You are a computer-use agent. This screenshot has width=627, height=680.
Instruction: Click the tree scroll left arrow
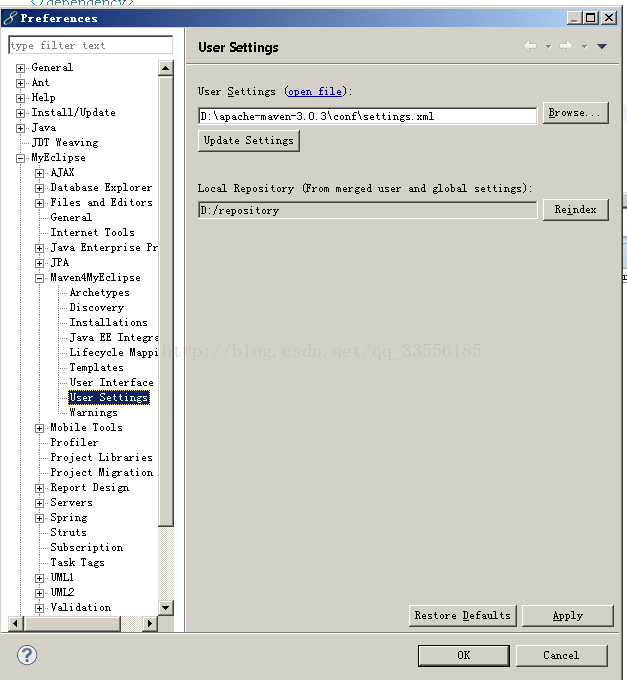pyautogui.click(x=16, y=624)
